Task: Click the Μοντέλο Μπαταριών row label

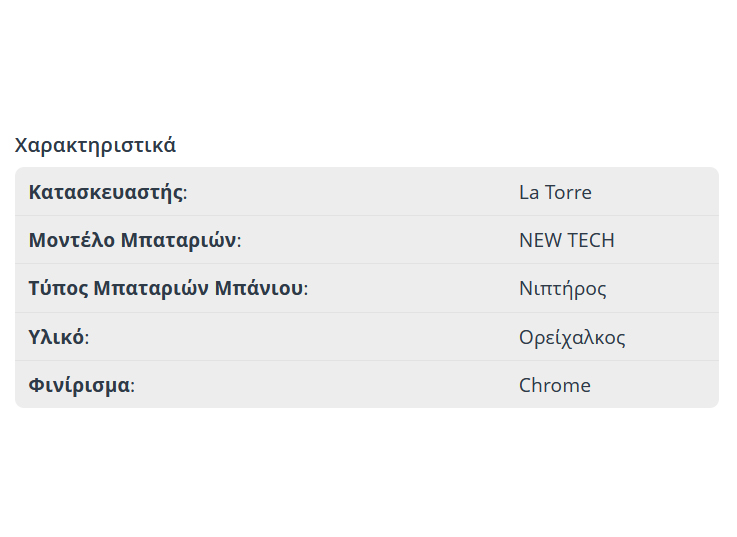Action: (134, 240)
